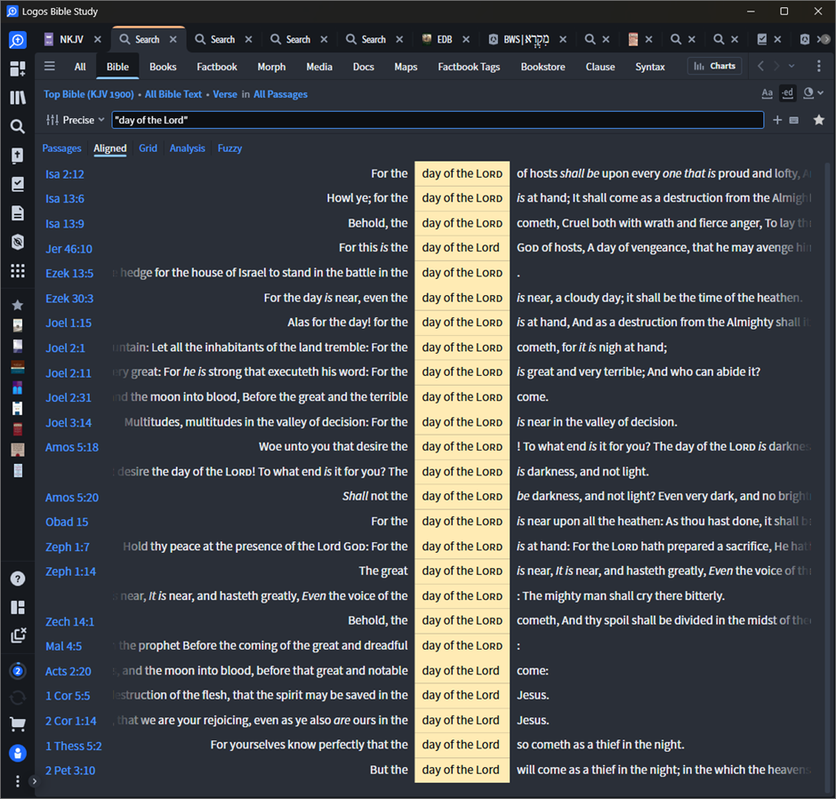Open the Factbook hexagon icon
The height and width of the screenshot is (799, 836).
pos(18,242)
